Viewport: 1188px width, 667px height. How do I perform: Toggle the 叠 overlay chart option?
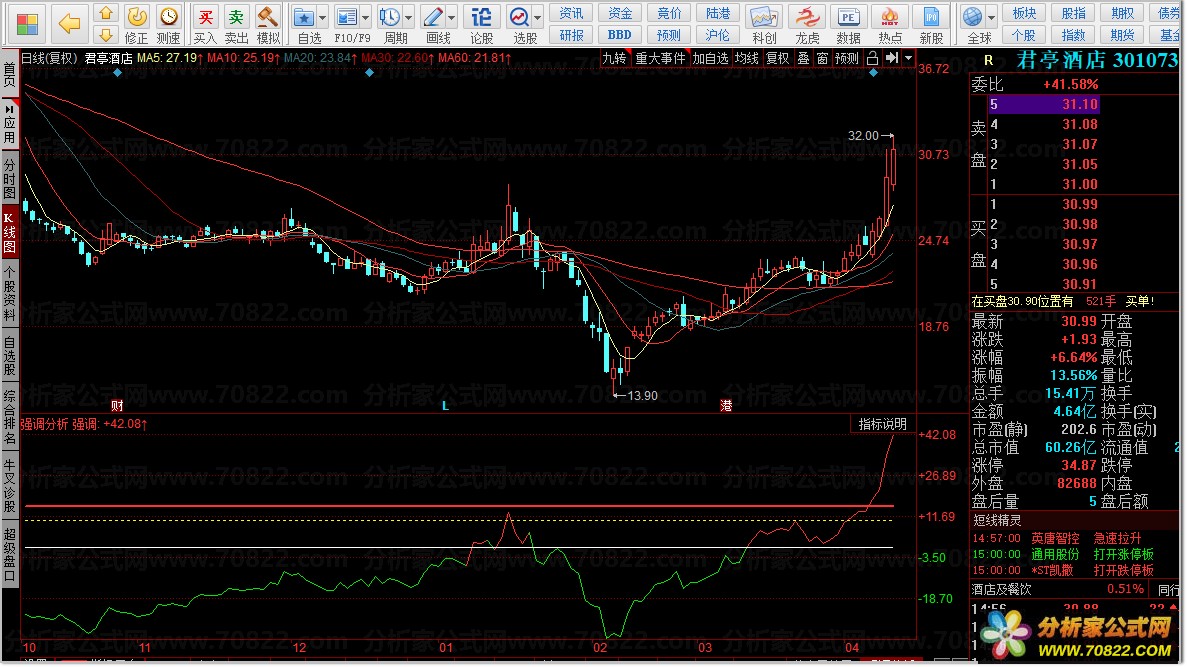coord(803,58)
